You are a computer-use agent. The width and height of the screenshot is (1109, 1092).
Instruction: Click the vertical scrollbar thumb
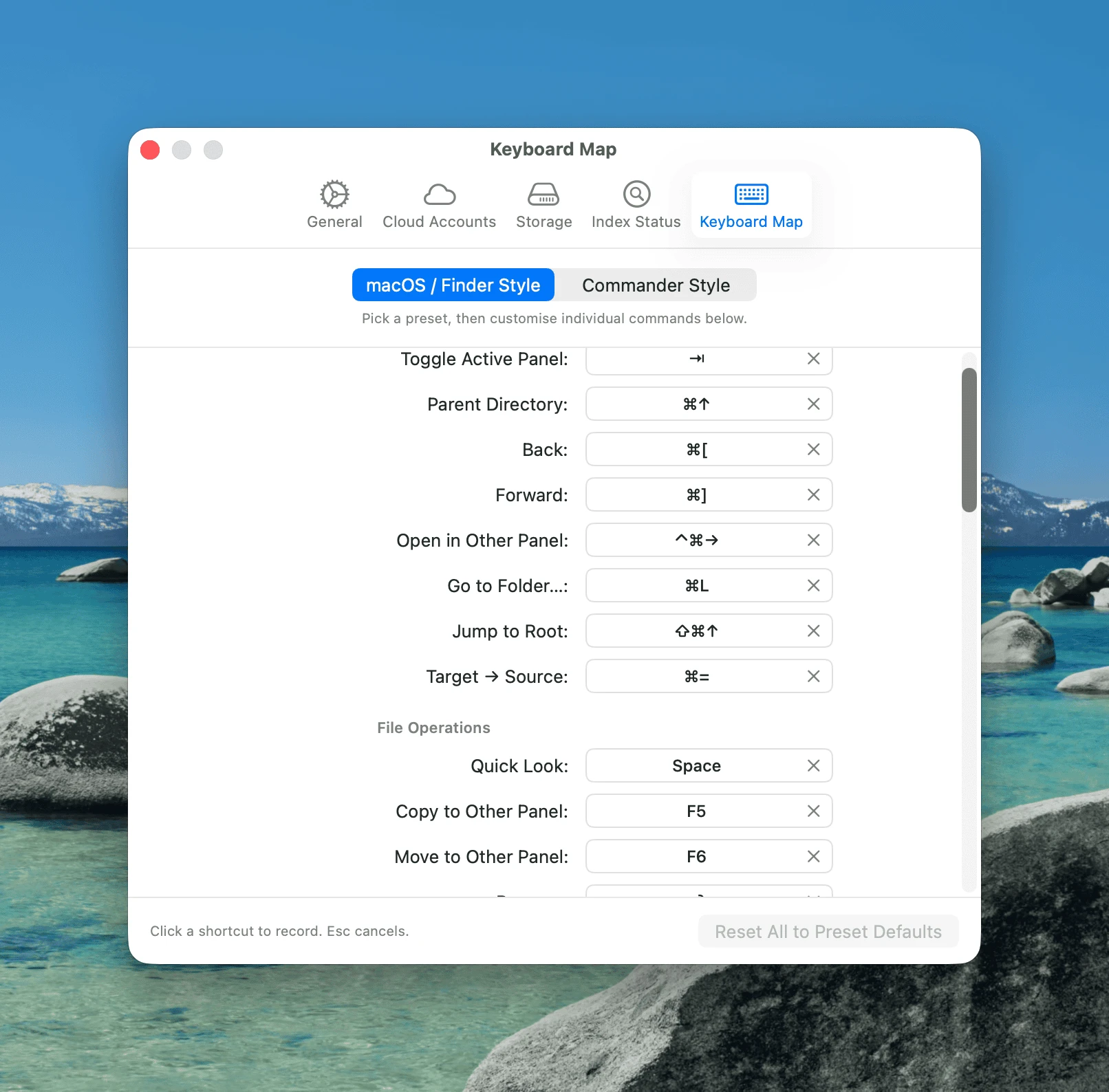click(969, 440)
